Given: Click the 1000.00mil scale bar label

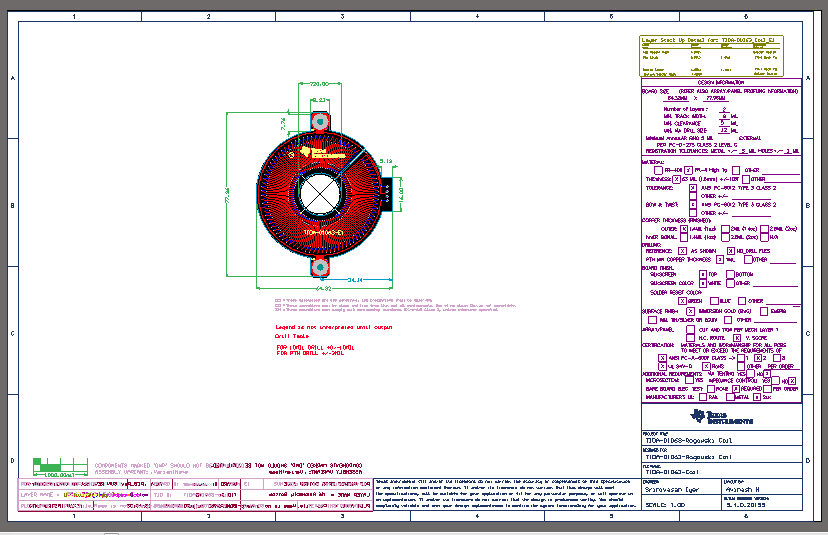Looking at the screenshot, I should [60, 475].
